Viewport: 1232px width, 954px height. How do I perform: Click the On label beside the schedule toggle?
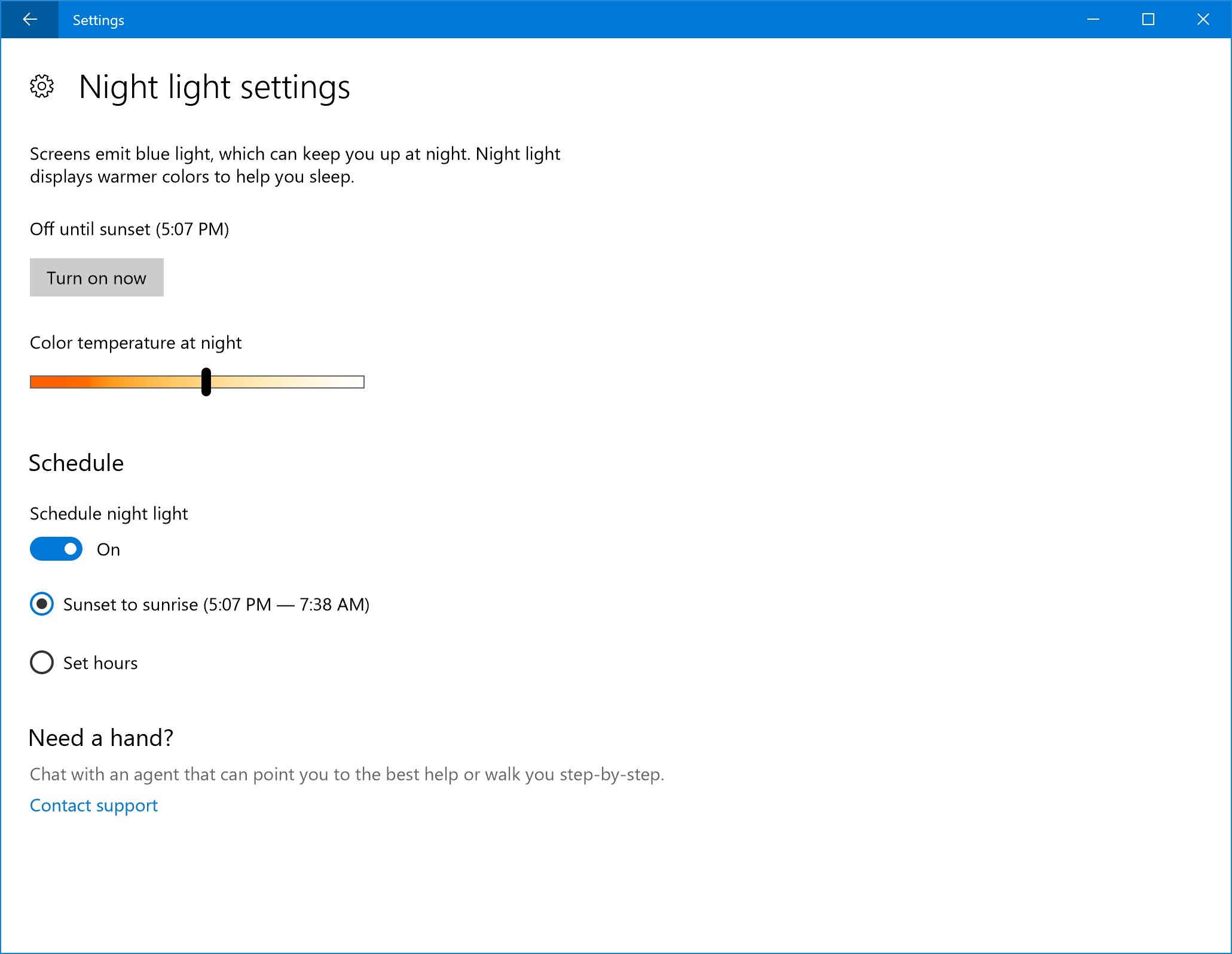108,549
